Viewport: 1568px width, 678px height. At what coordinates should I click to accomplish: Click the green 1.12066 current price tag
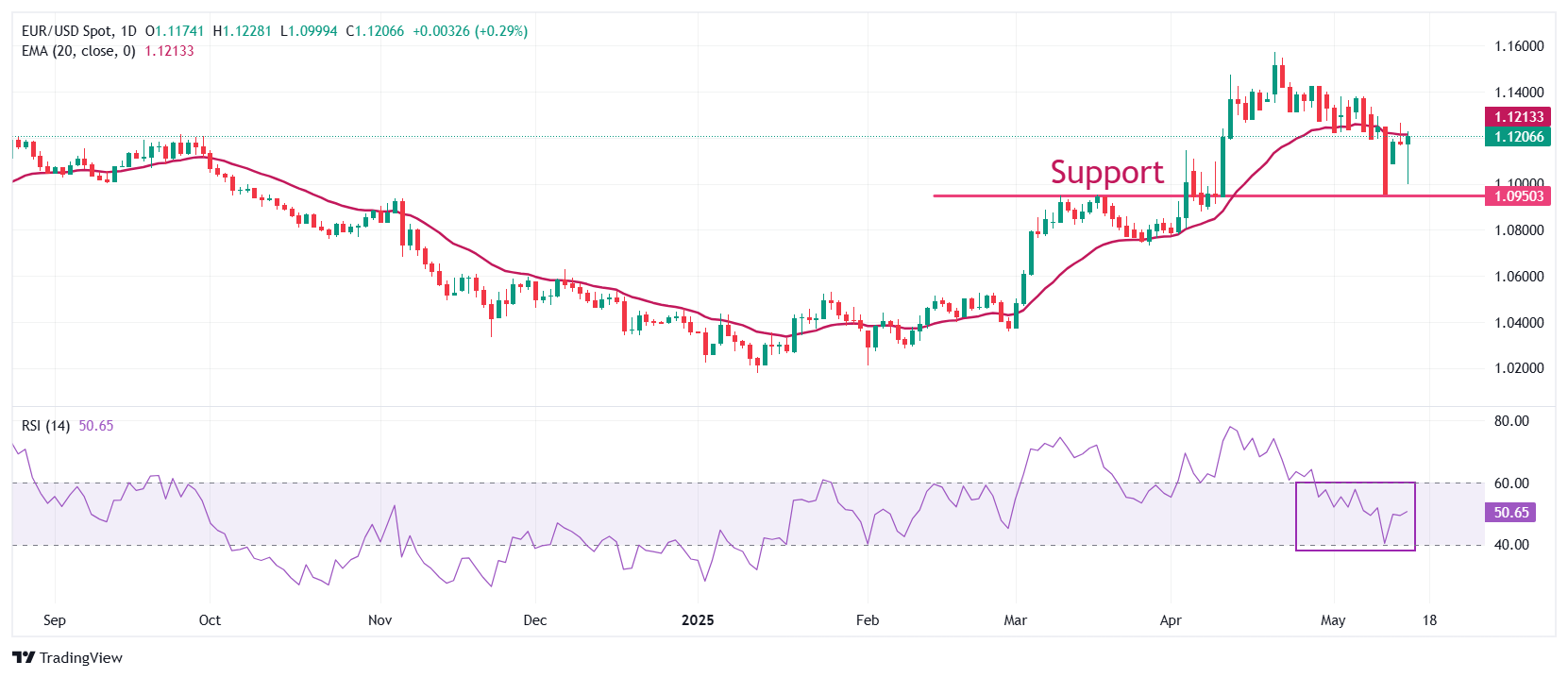pos(1518,137)
